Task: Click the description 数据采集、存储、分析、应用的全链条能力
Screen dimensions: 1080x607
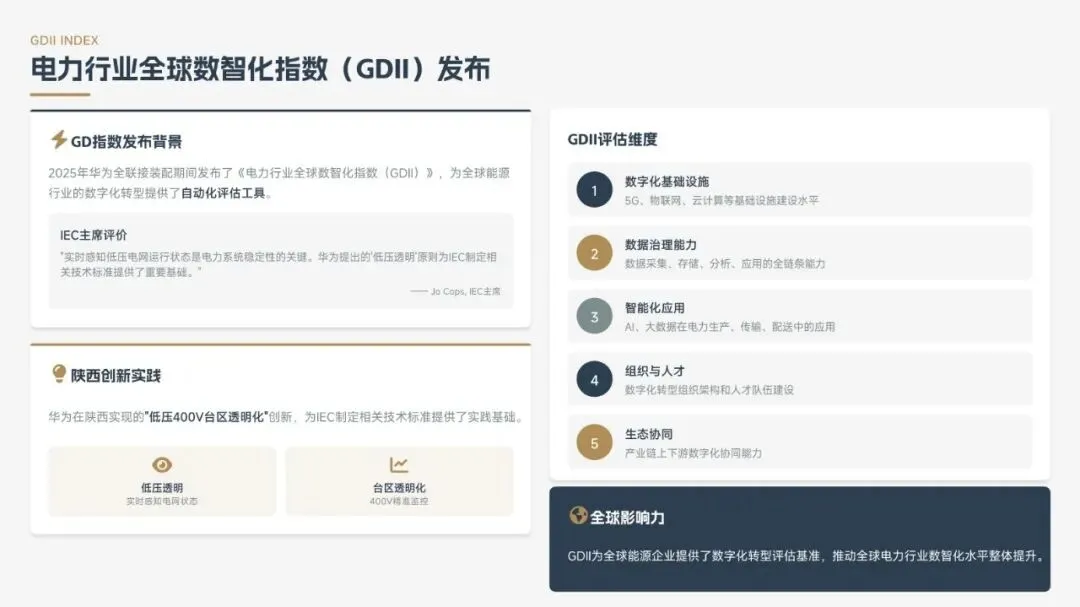Action: point(725,263)
